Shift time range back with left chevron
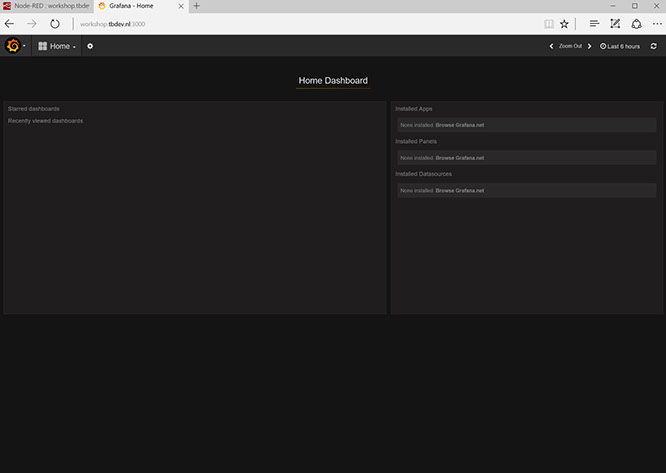The image size is (666, 473). [551, 46]
